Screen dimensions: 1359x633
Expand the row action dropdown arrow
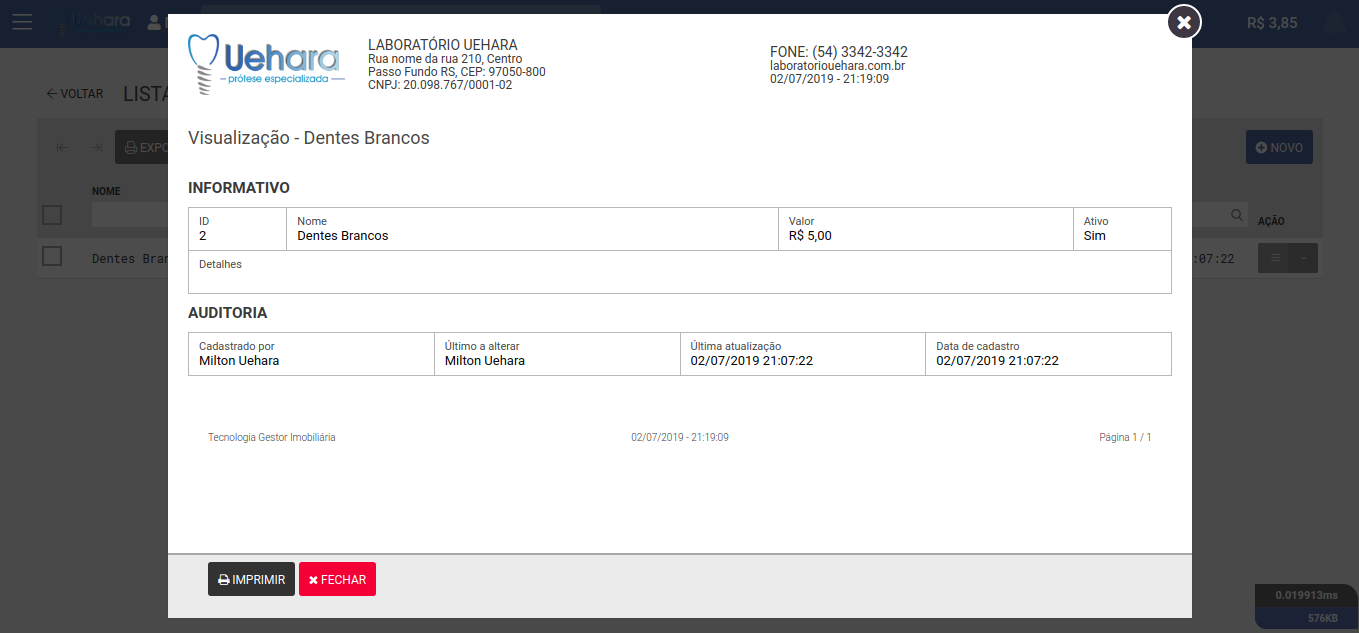1303,258
